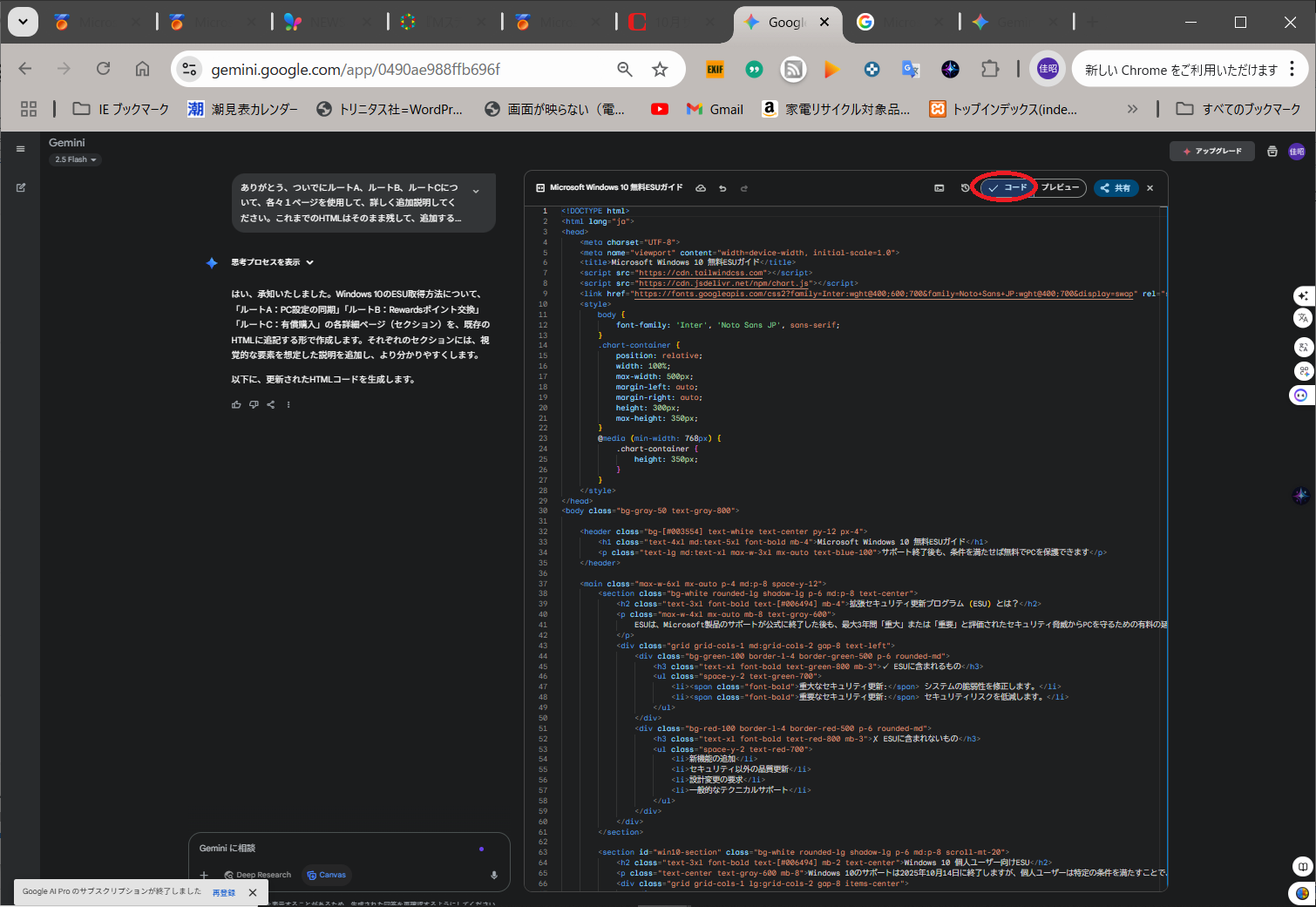Click the 再登録 re-subscribe link
1316x907 pixels.
[x=224, y=893]
